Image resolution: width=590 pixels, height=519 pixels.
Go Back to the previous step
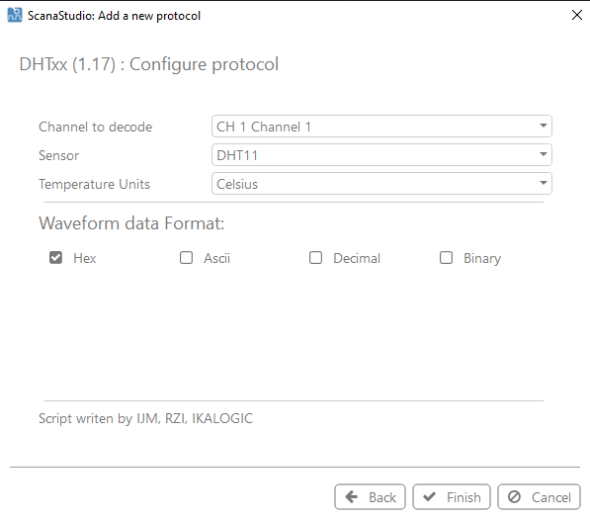370,497
